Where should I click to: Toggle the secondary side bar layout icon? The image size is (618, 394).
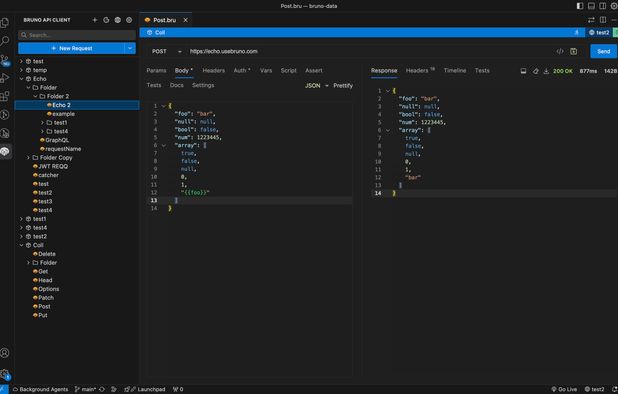click(603, 6)
